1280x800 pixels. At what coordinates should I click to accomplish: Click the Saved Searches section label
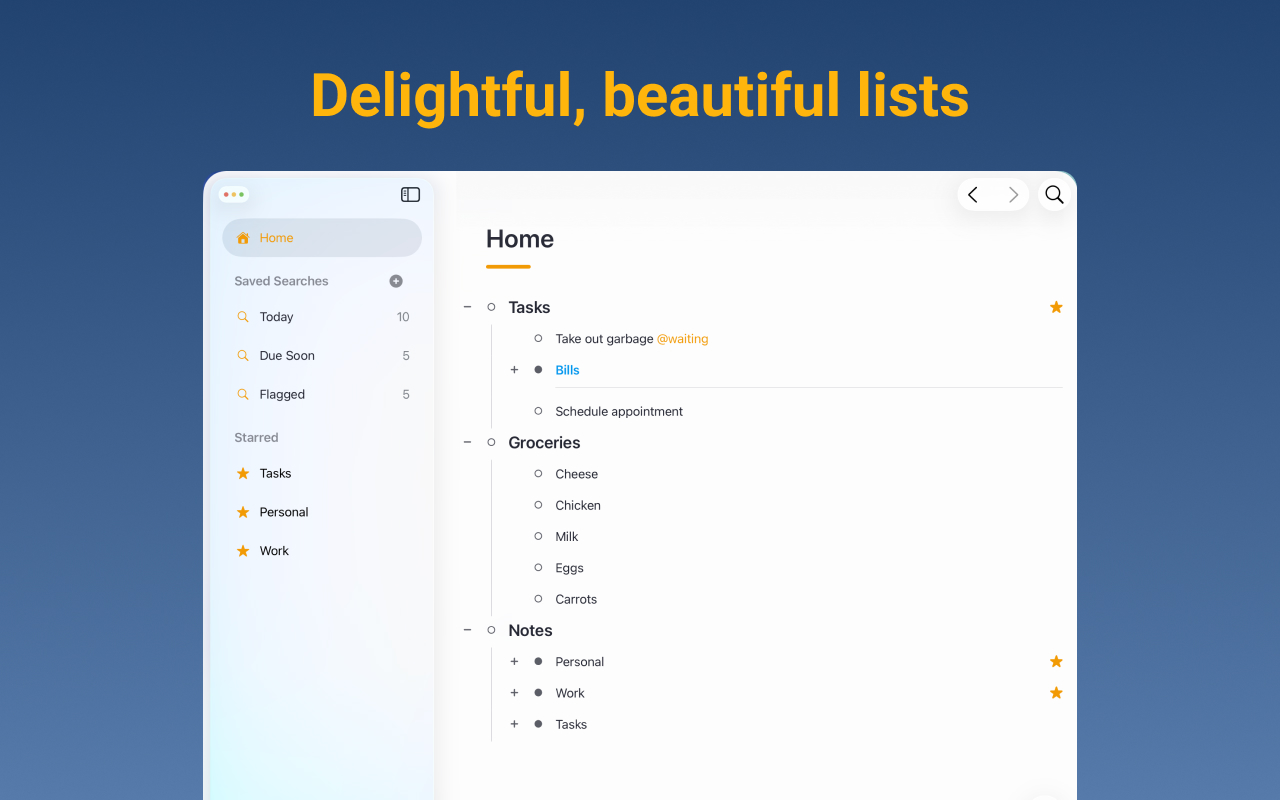tap(281, 281)
